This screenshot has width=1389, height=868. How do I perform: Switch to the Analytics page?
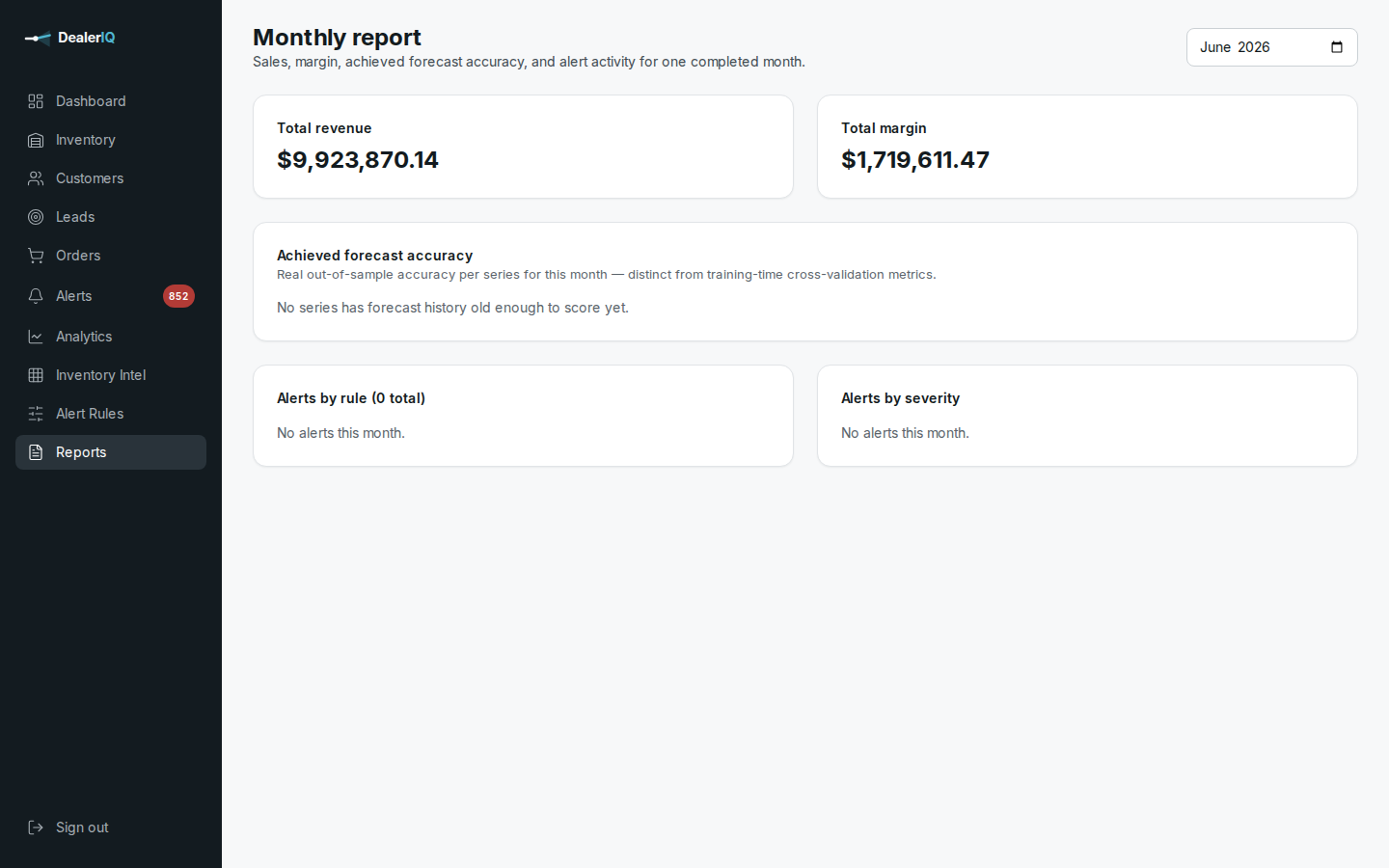pos(111,337)
